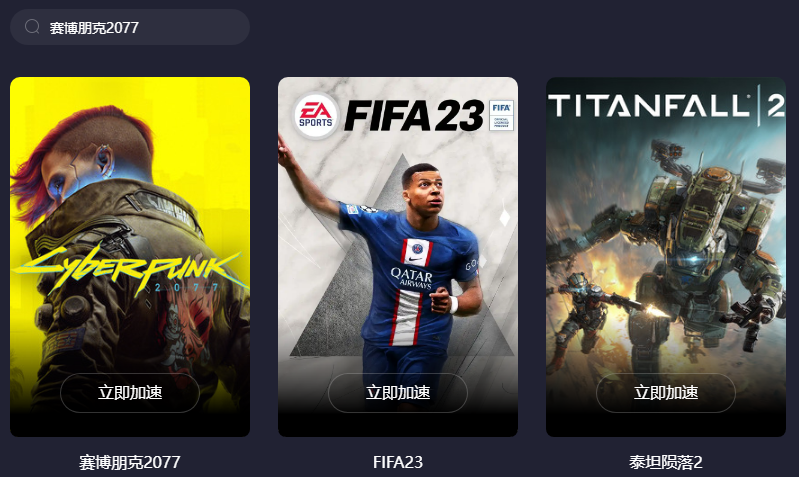Click the FIFA official licensed badge
This screenshot has width=799, height=477.
click(x=501, y=115)
